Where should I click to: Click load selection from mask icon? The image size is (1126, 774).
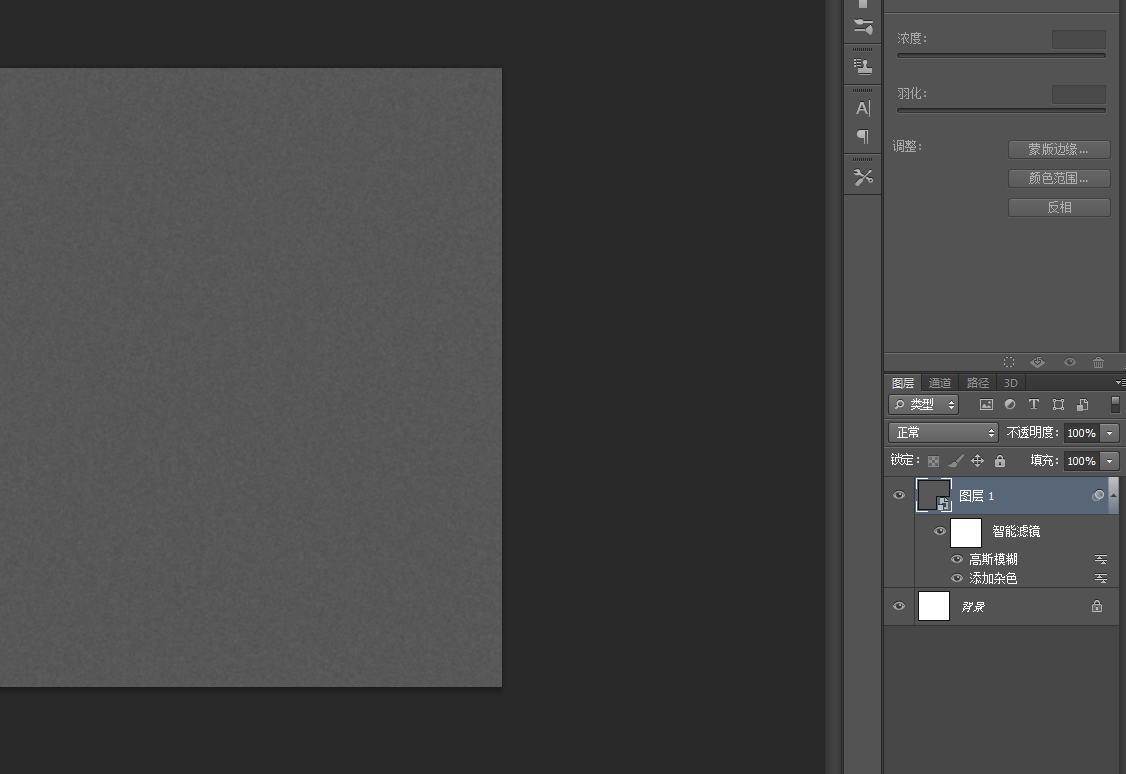1009,363
